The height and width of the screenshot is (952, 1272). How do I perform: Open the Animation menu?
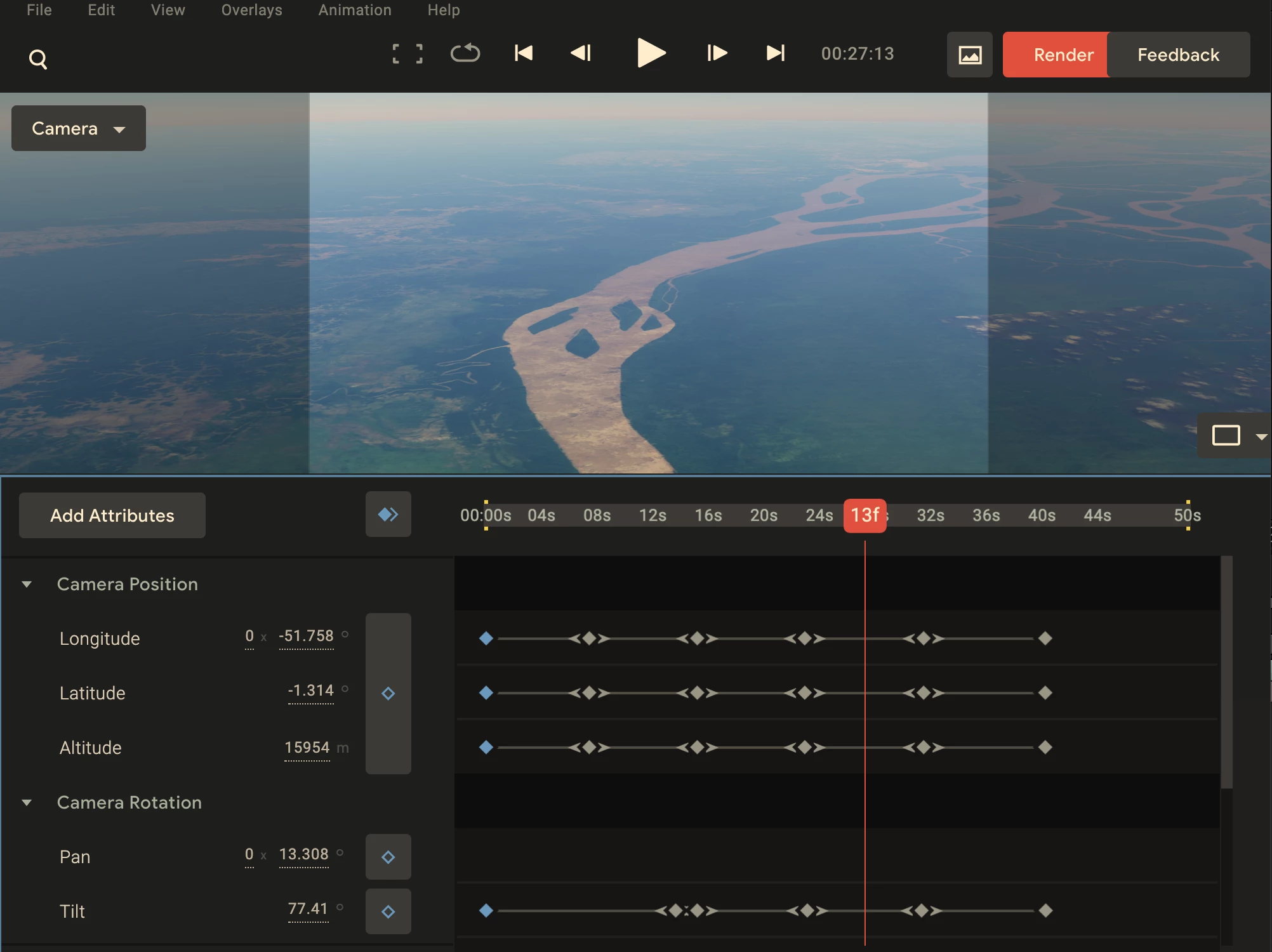coord(354,10)
